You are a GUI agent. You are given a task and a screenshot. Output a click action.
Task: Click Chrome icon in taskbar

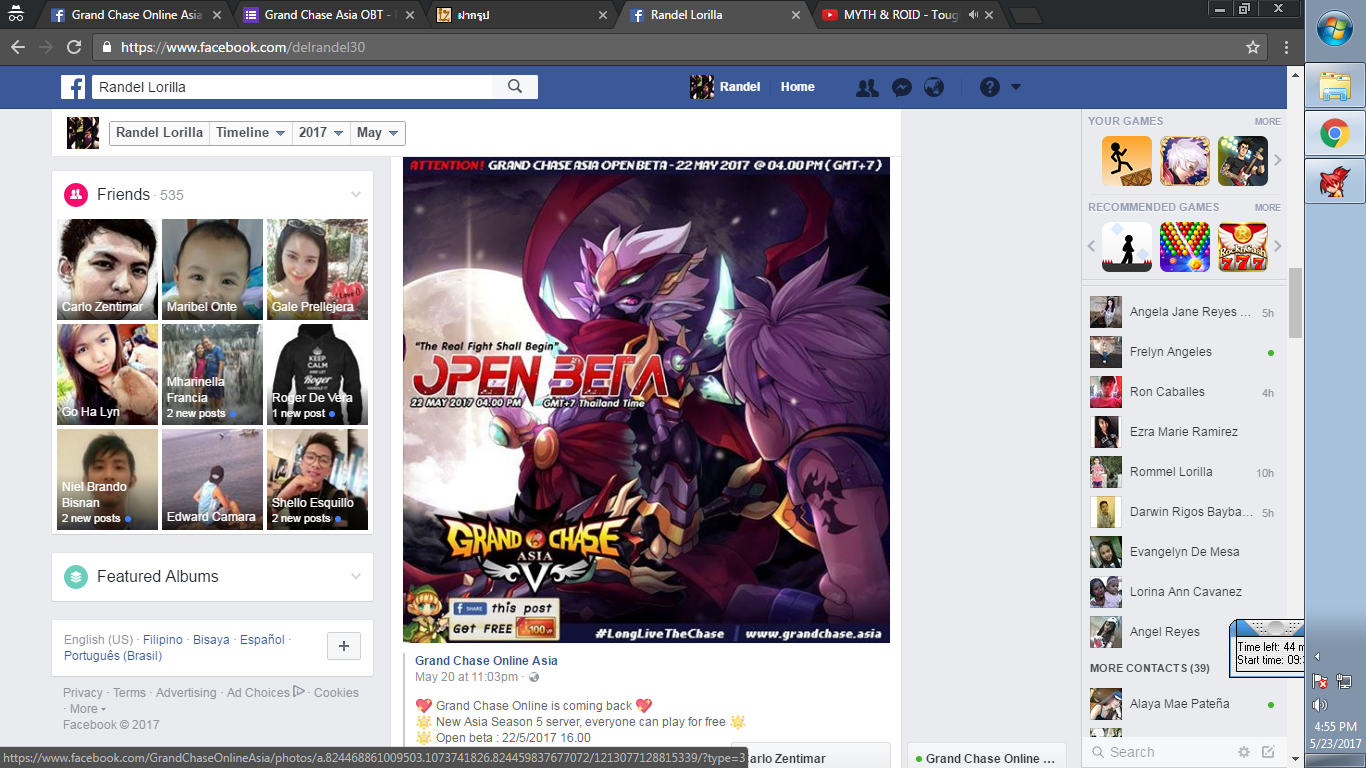[x=1335, y=133]
